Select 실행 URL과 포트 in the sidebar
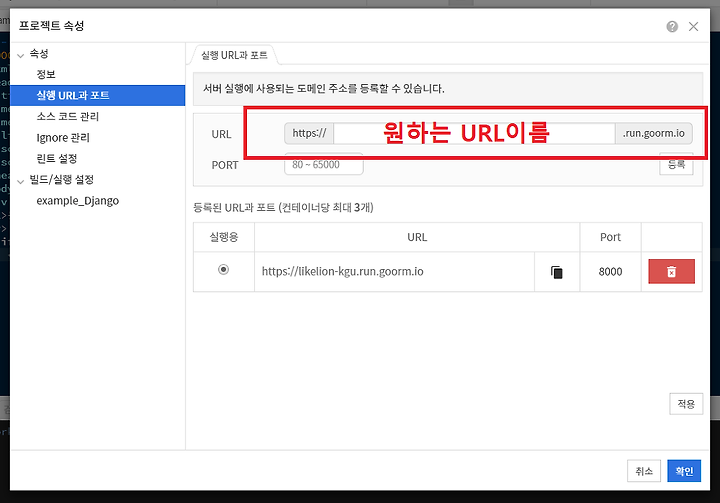Screen dimensions: 720x503 pos(97,95)
